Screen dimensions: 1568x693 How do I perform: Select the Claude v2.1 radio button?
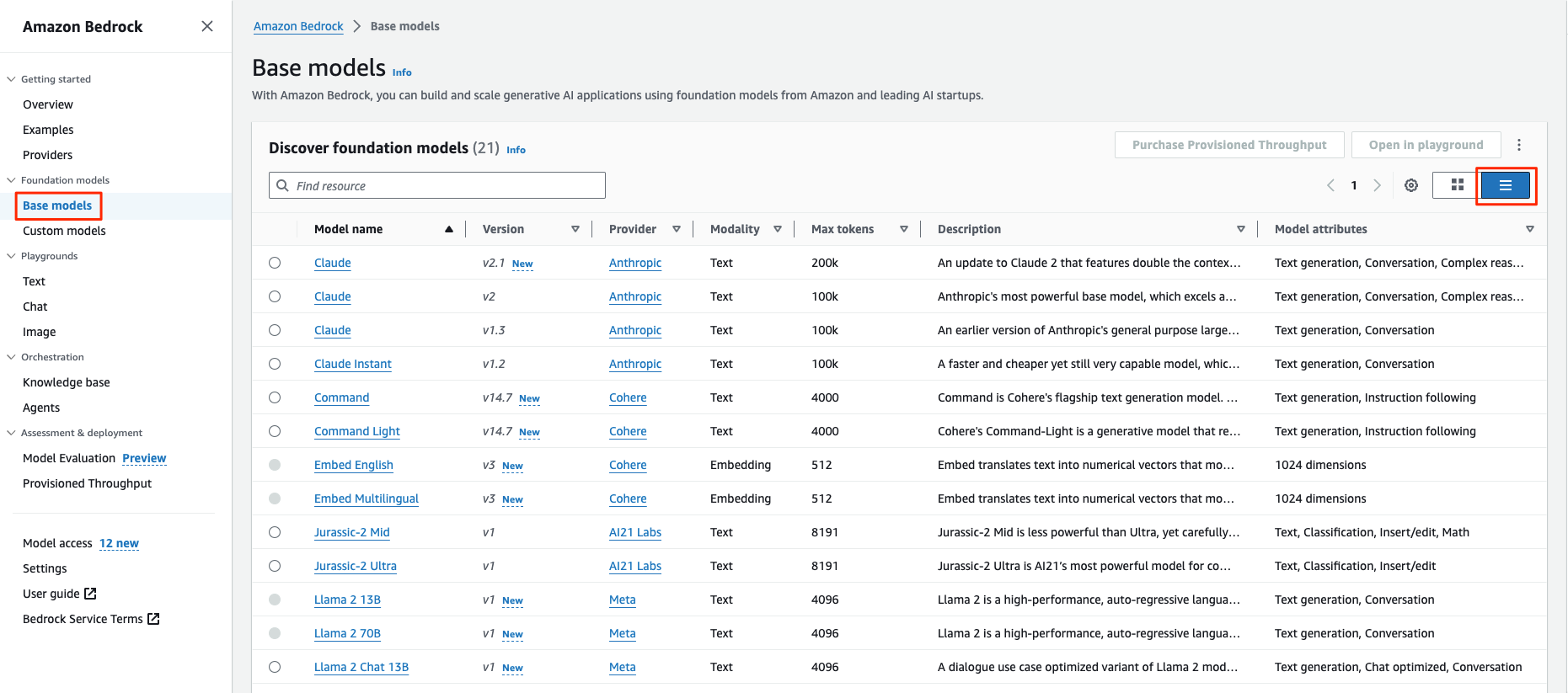(275, 263)
